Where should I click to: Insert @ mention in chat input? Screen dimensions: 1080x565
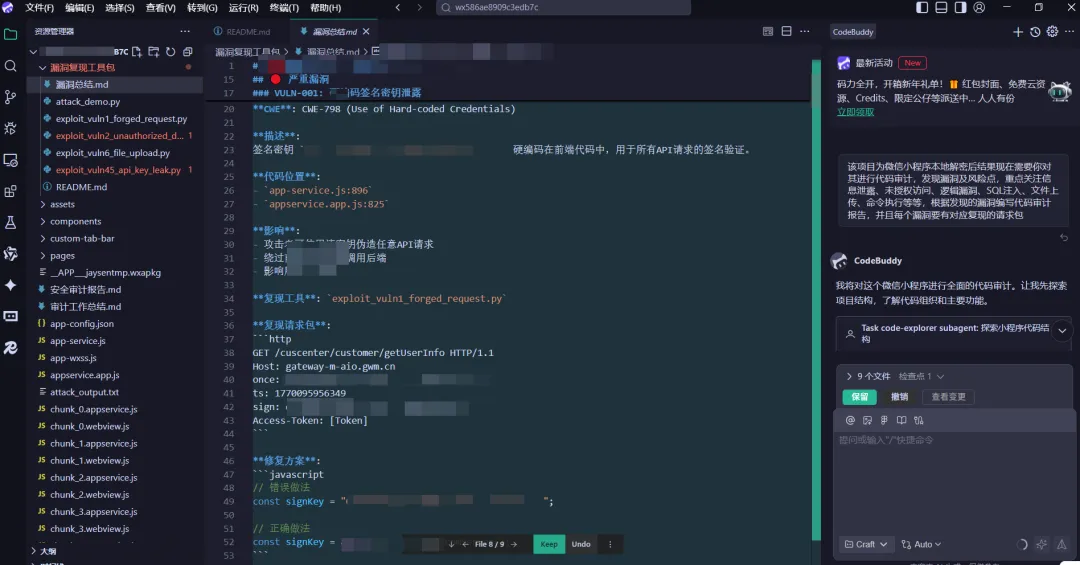(x=850, y=420)
